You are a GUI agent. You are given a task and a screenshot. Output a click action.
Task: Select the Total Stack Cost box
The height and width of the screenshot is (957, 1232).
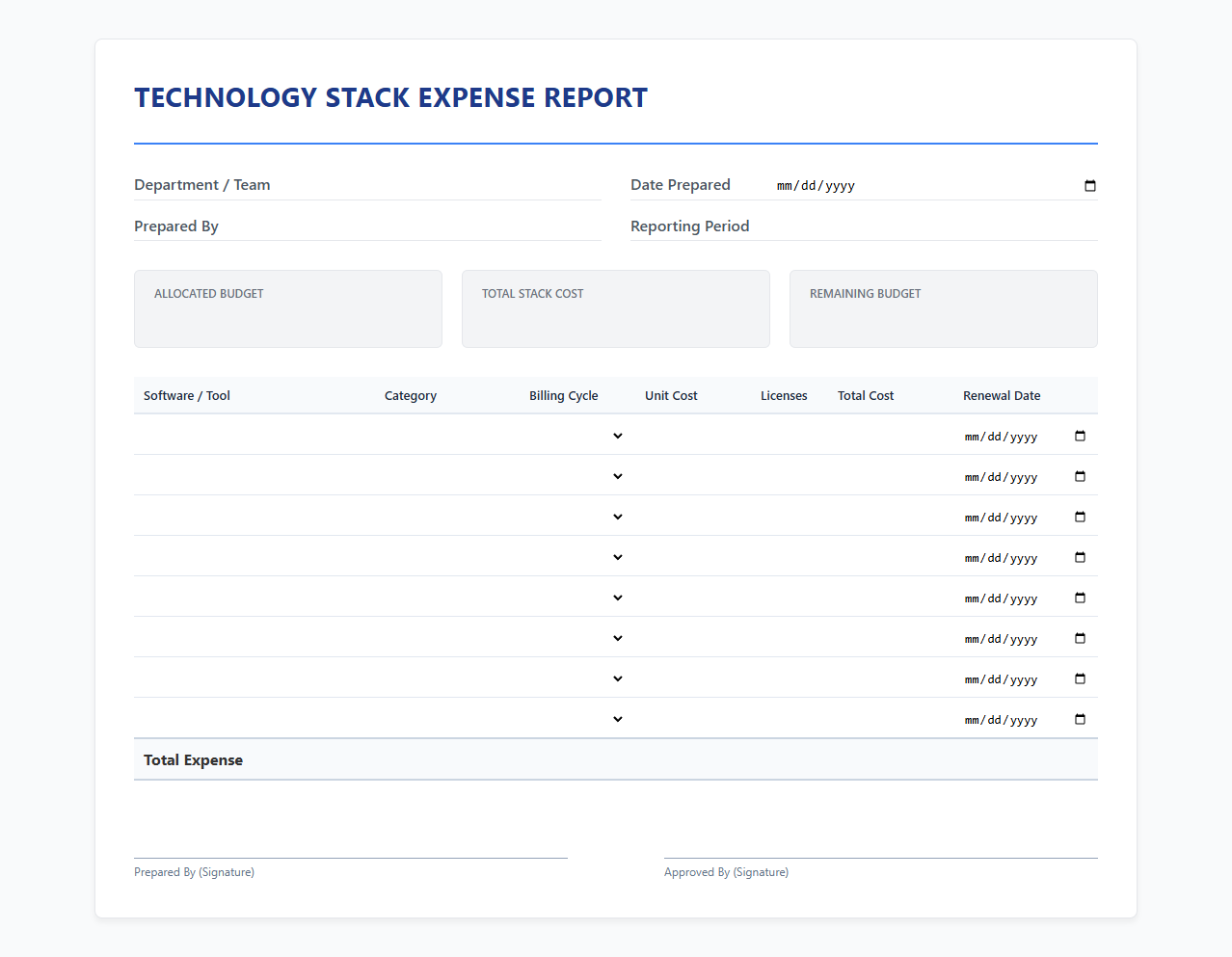(x=616, y=308)
